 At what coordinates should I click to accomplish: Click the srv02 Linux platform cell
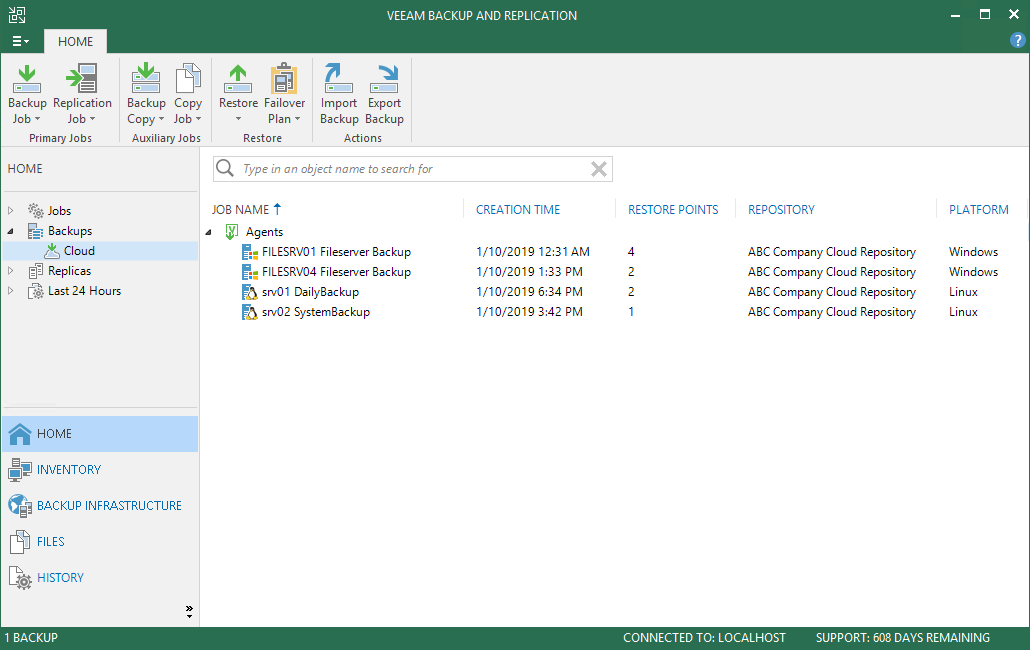tap(963, 312)
